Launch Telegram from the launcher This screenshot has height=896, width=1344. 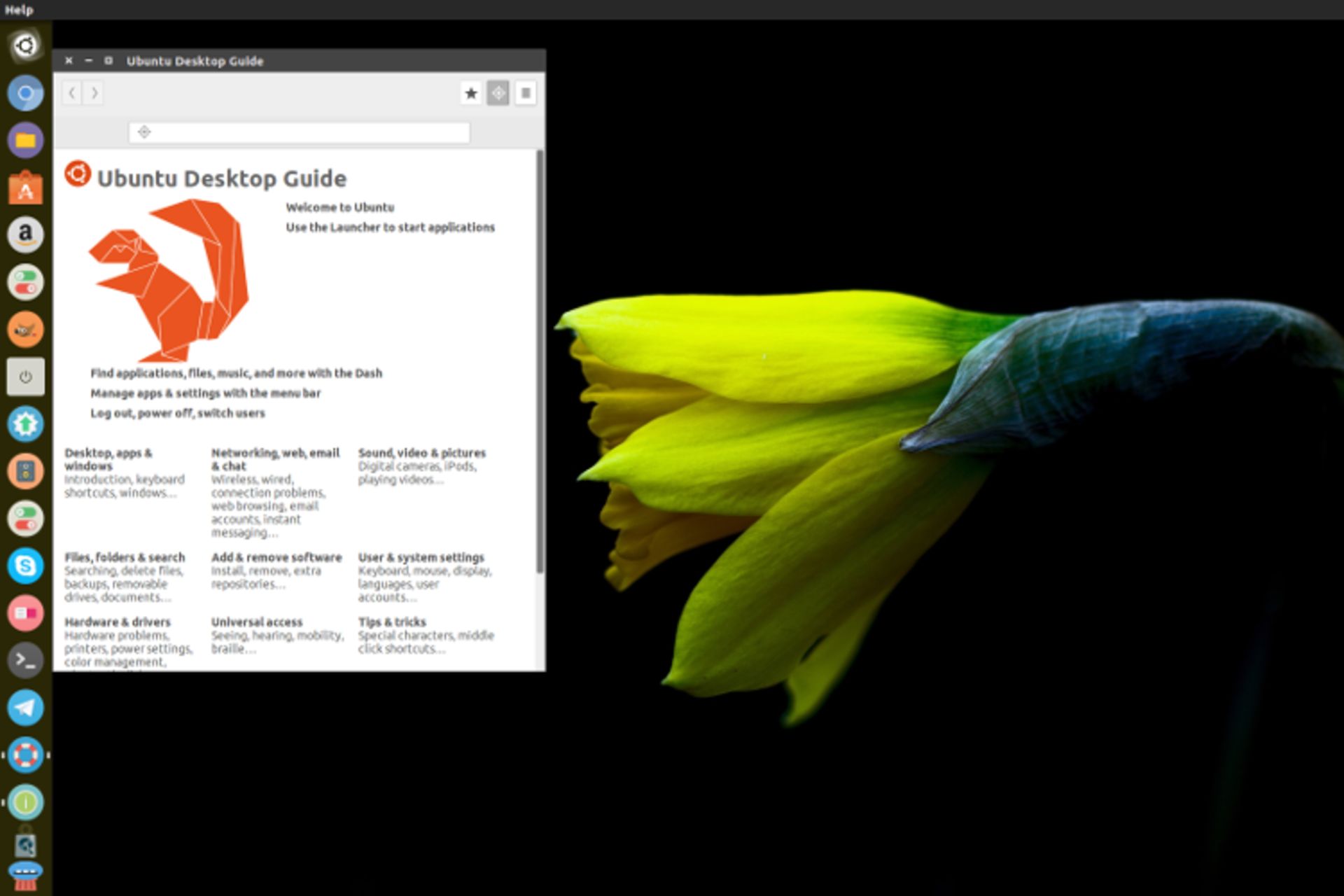tap(26, 707)
